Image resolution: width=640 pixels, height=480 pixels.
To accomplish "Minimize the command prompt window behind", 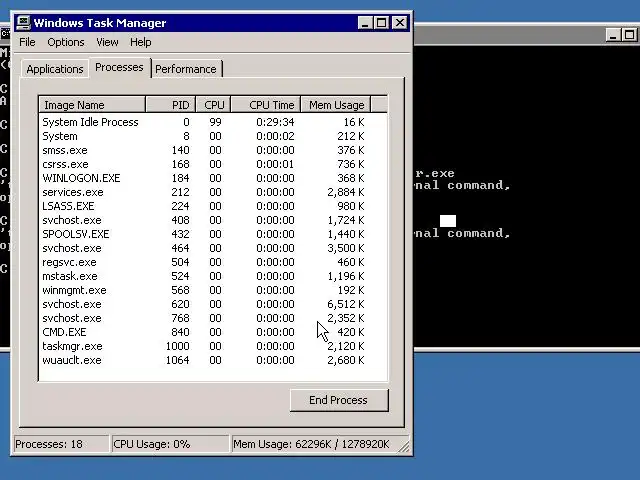I will point(612,35).
